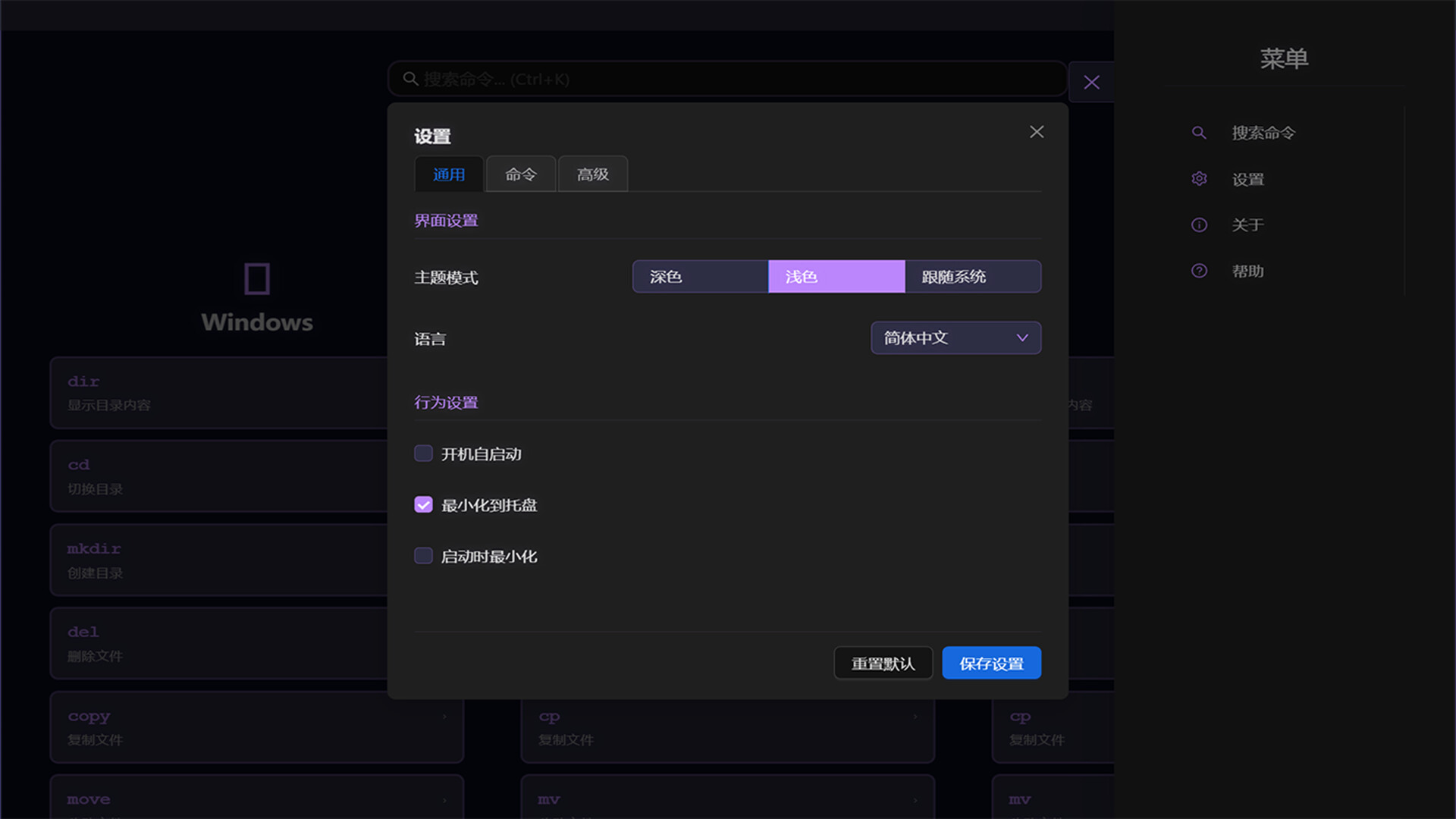Click the Windows platform logo icon
This screenshot has width=1456, height=819.
tap(257, 278)
